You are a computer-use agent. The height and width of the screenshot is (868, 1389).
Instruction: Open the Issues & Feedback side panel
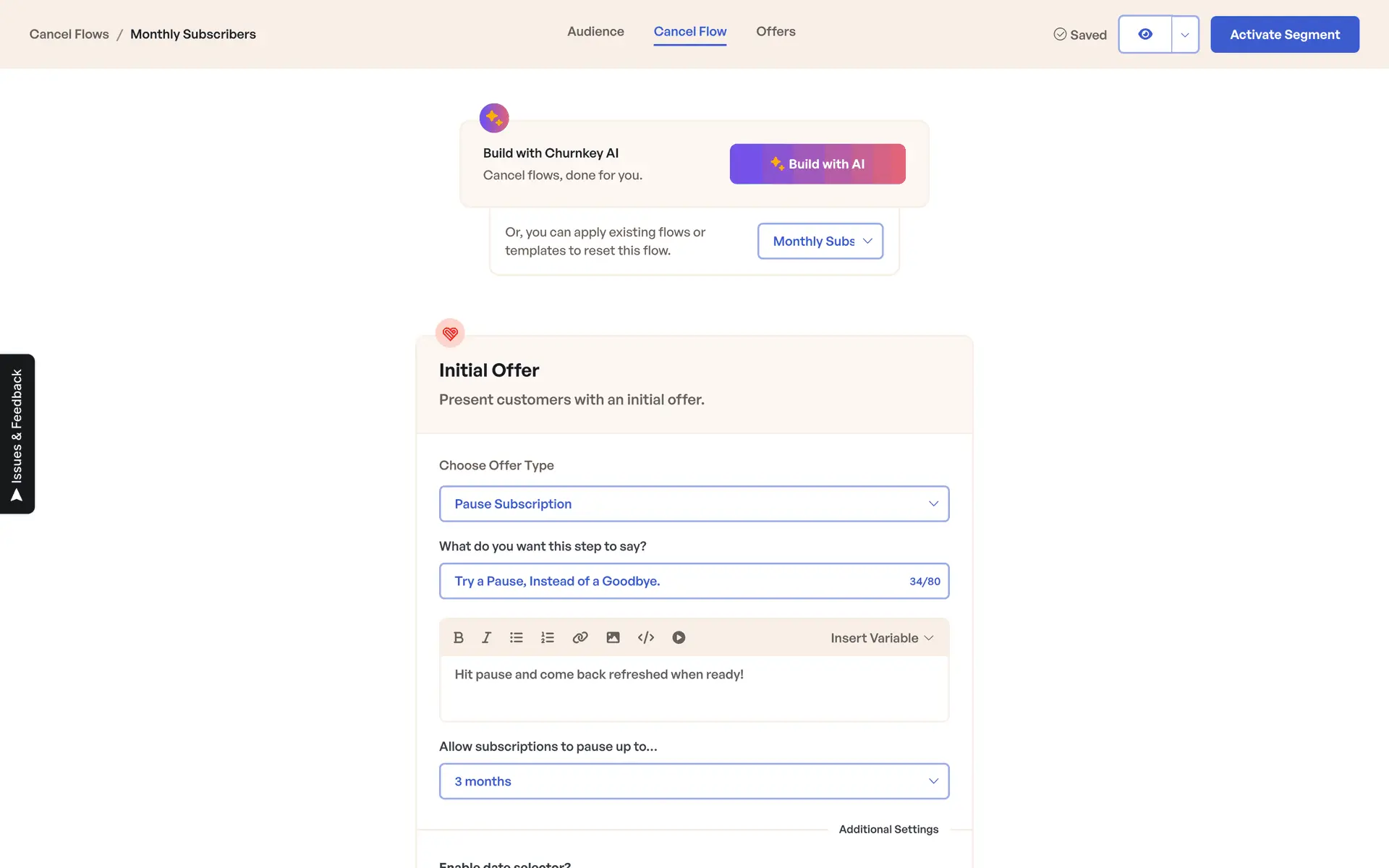[17, 434]
